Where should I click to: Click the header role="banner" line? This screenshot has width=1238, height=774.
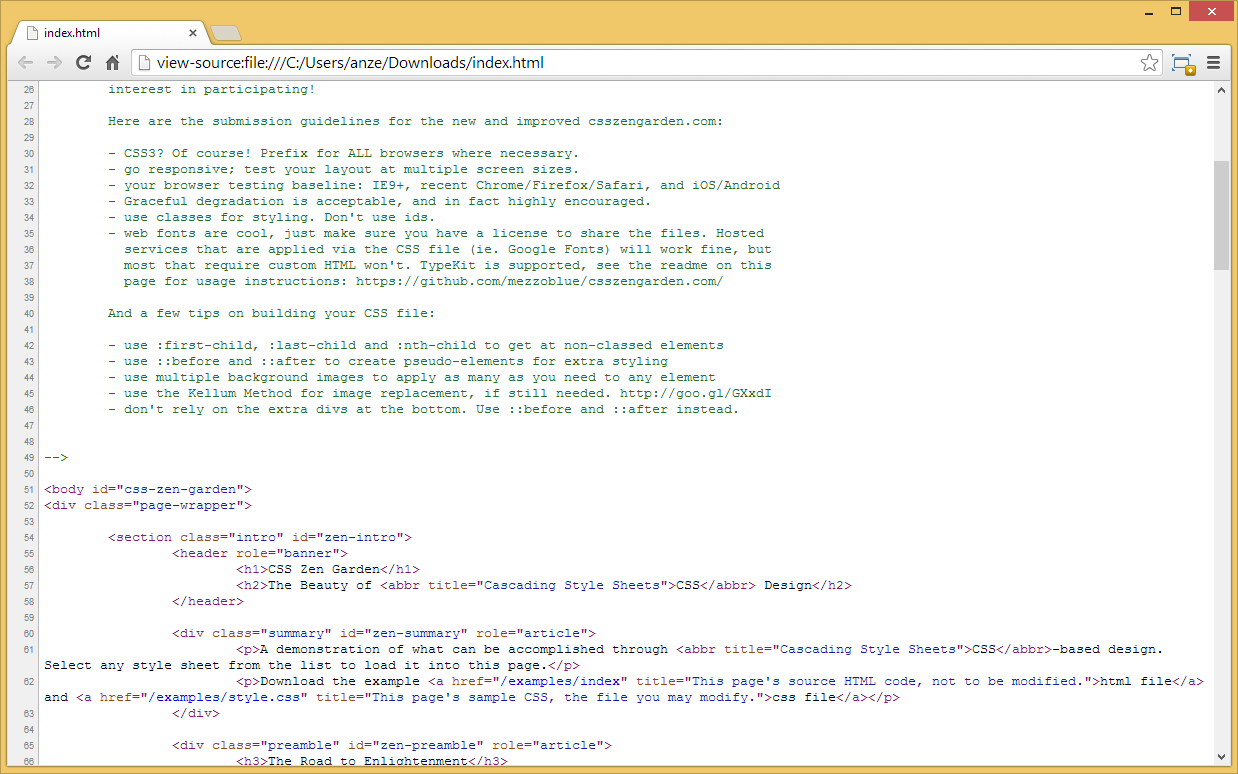pyautogui.click(x=260, y=554)
